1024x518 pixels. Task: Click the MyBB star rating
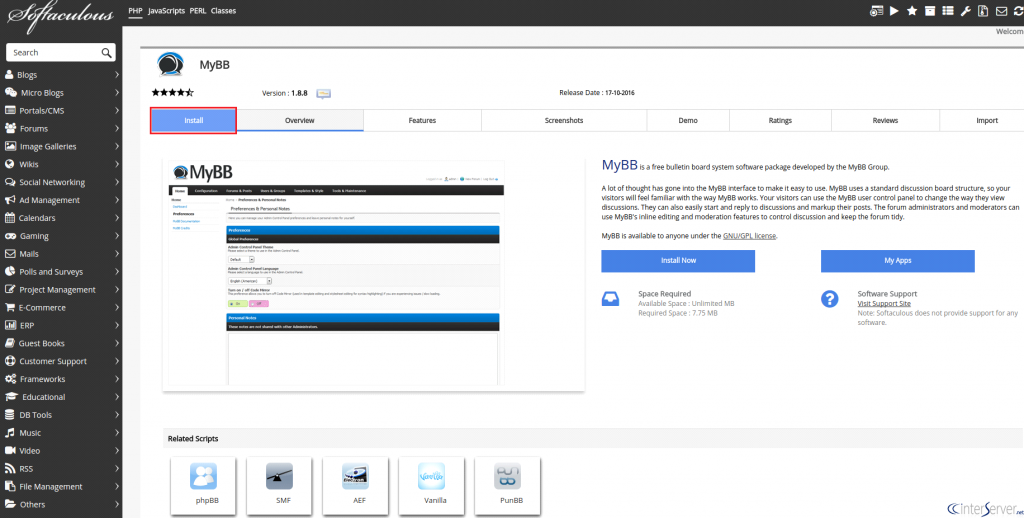click(x=172, y=93)
